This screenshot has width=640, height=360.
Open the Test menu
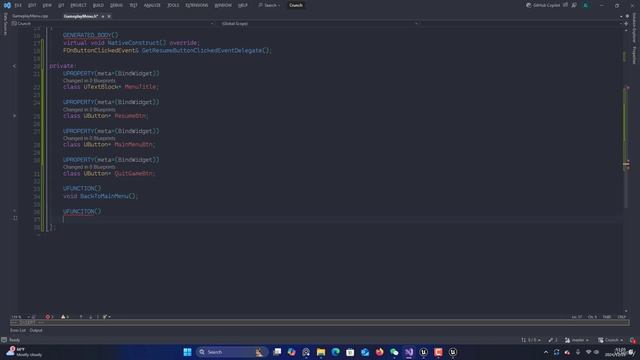(133, 5)
